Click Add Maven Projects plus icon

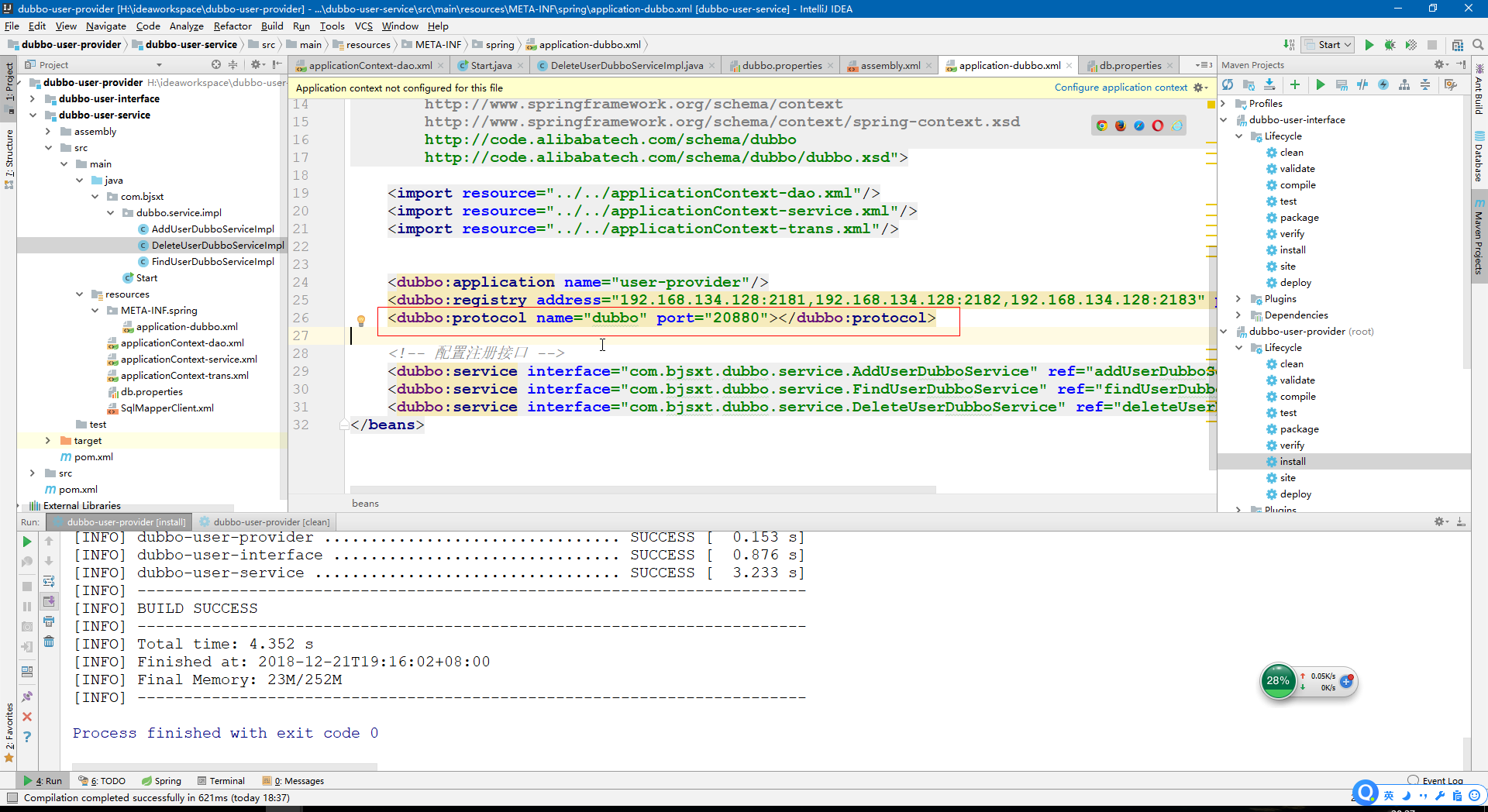point(1294,84)
